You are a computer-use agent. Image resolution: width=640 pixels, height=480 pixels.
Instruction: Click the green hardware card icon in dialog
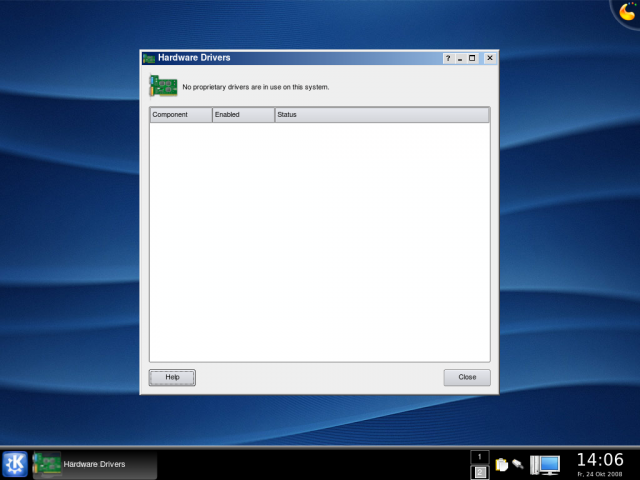[x=163, y=86]
